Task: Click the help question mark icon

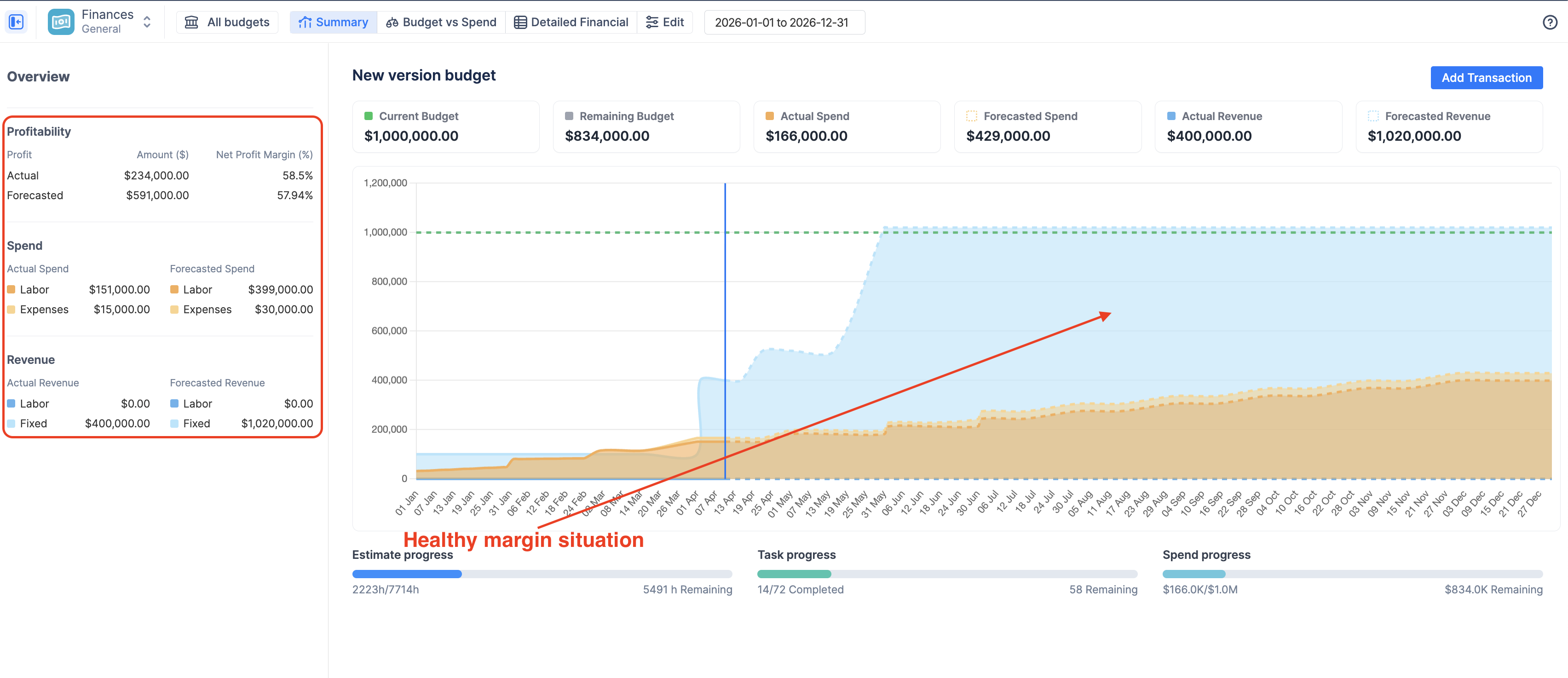Action: (1550, 22)
